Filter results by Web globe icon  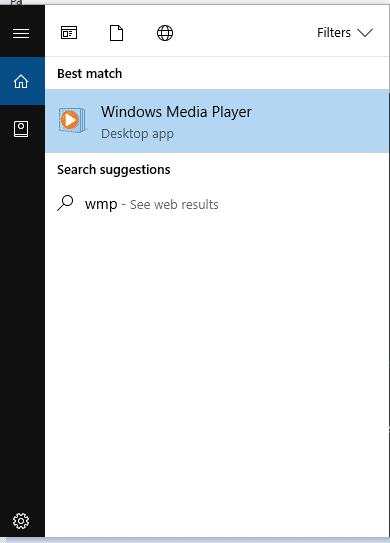point(165,33)
